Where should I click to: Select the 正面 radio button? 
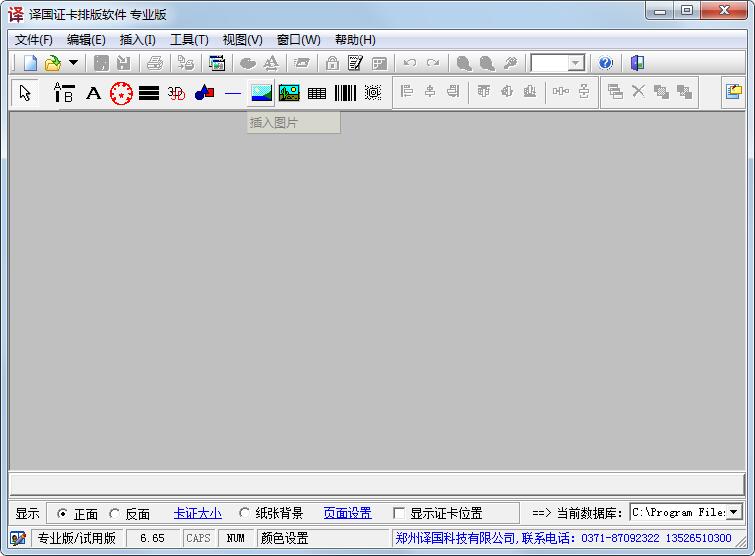(62, 514)
